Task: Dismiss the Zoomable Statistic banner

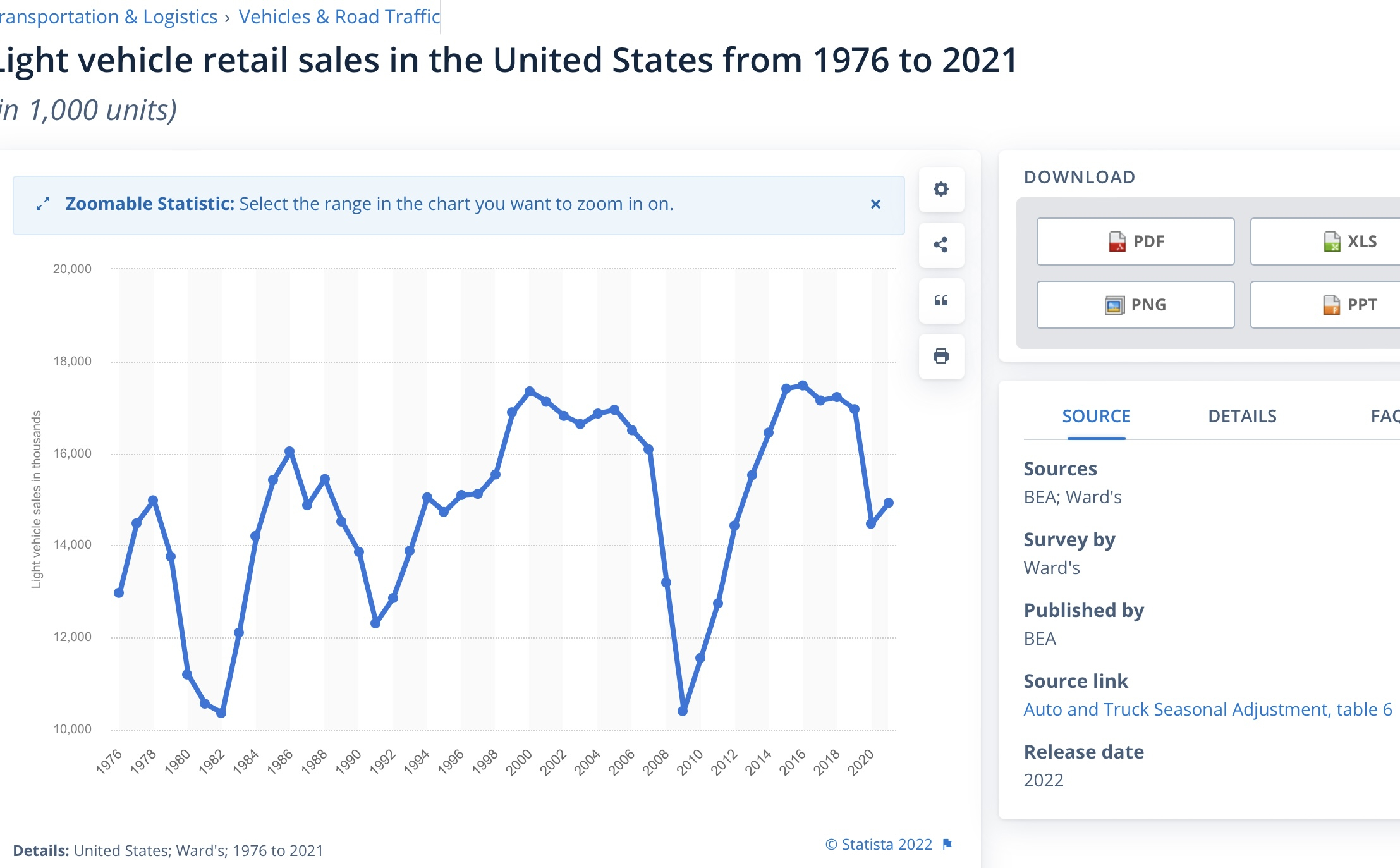Action: tap(875, 204)
